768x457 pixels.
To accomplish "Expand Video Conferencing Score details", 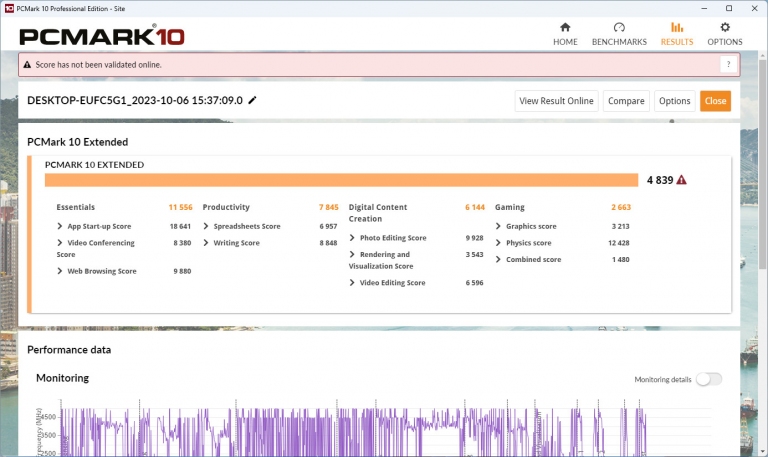I will coord(60,243).
